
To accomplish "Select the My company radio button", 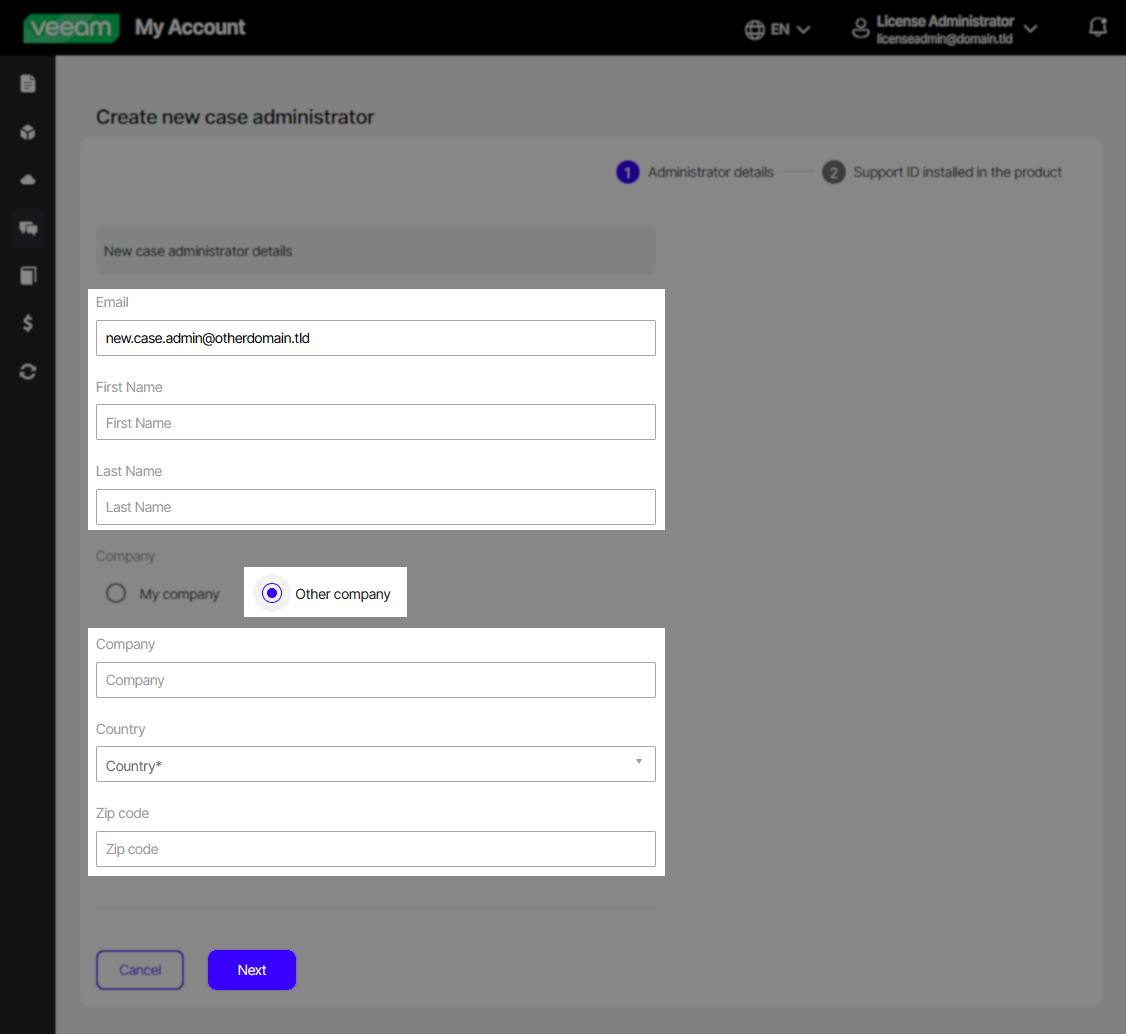I will coord(115,592).
